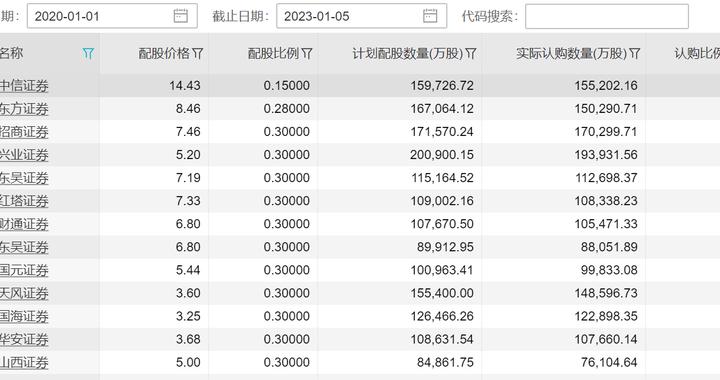Open 东吴证券 link with planned quantity 89,912.95
720x380 pixels.
[24, 247]
